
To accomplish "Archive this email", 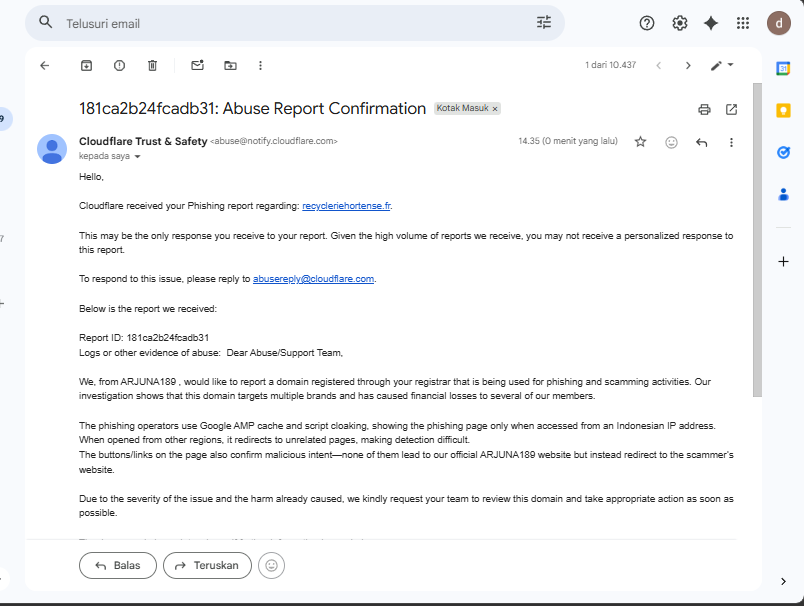I will point(87,66).
